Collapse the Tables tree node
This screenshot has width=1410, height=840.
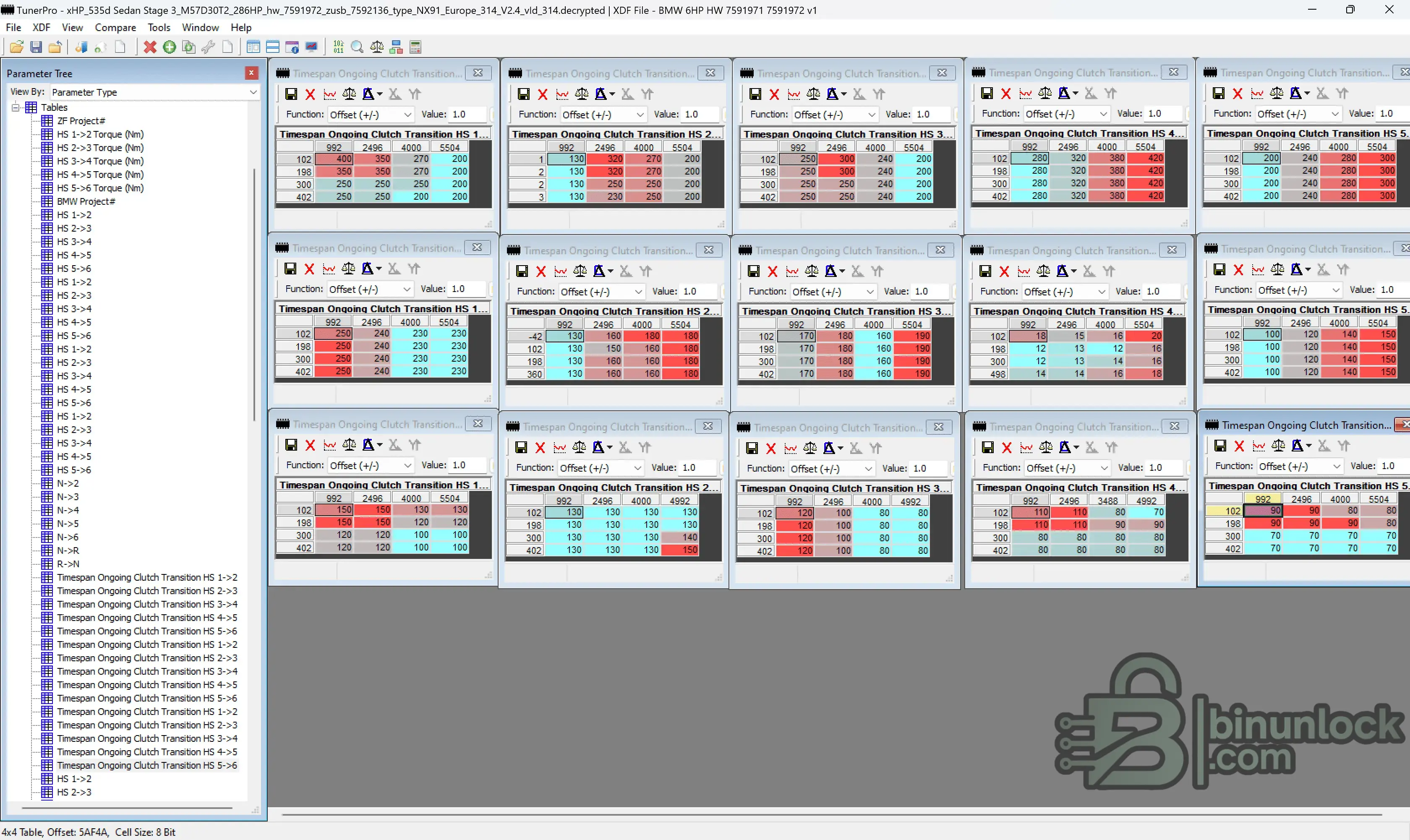[16, 107]
